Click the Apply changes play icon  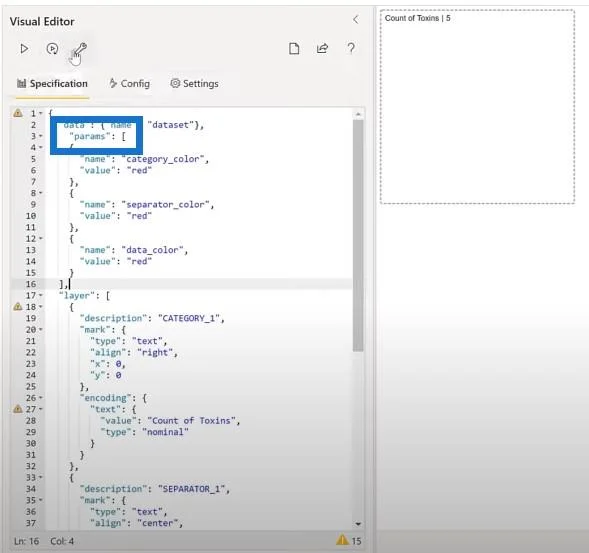coord(24,49)
